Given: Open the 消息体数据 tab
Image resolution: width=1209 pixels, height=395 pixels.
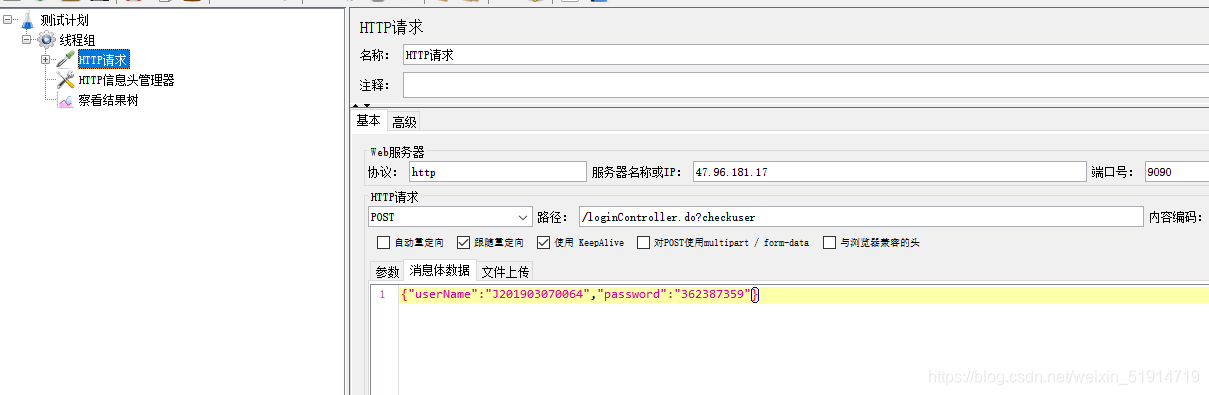Looking at the screenshot, I should 439,270.
